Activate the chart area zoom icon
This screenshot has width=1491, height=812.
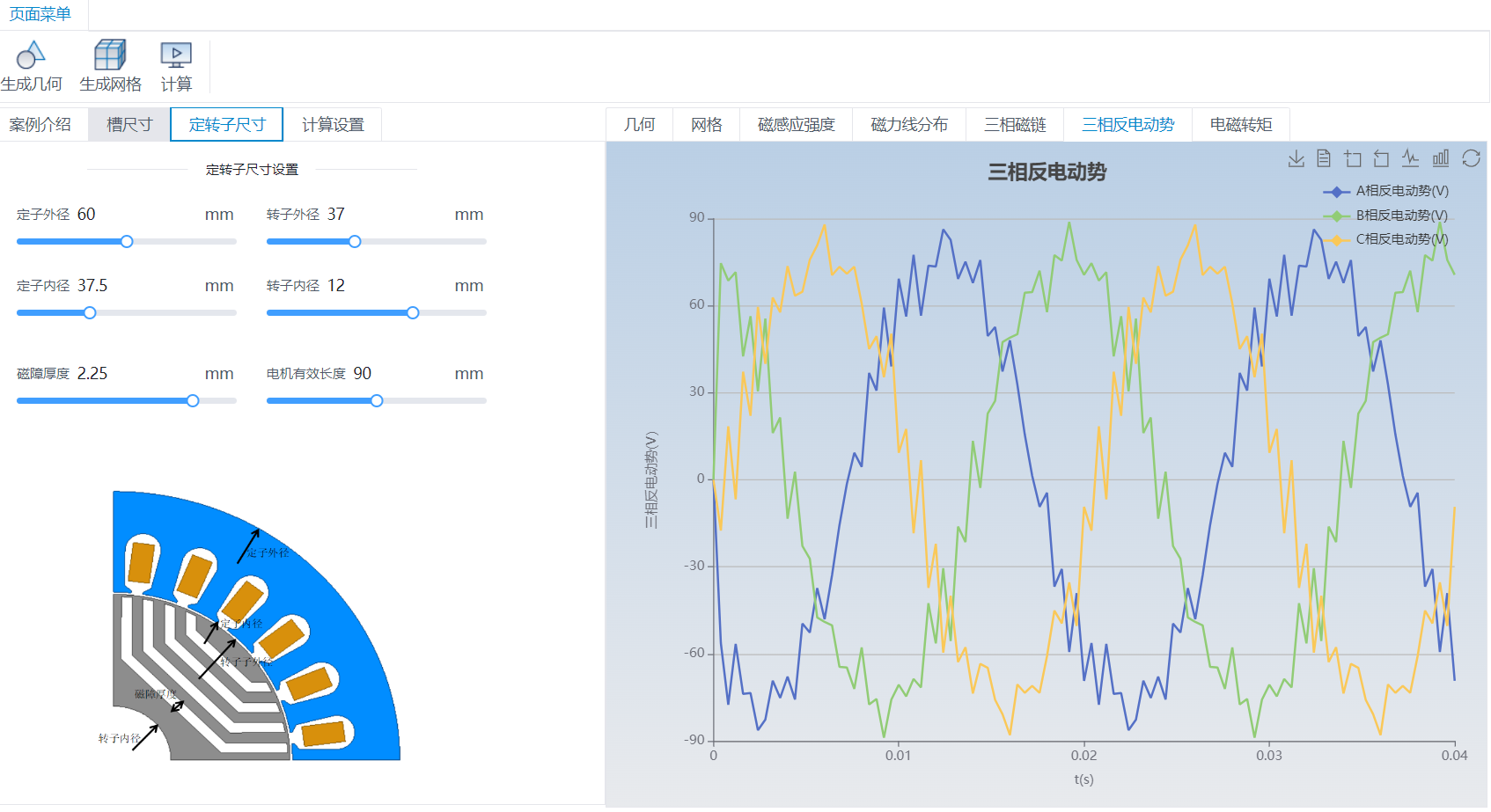[x=1353, y=158]
